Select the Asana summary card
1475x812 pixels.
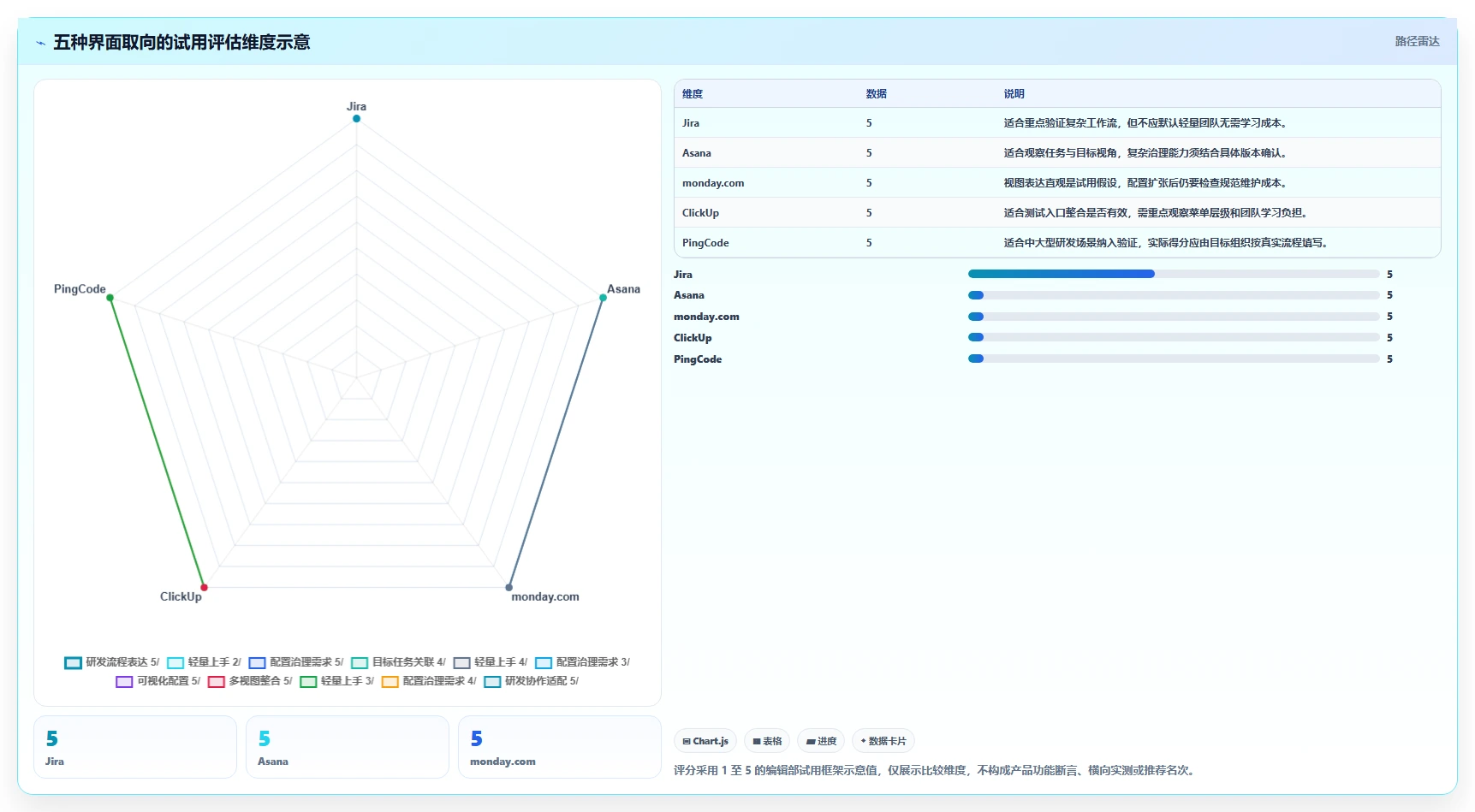point(348,747)
